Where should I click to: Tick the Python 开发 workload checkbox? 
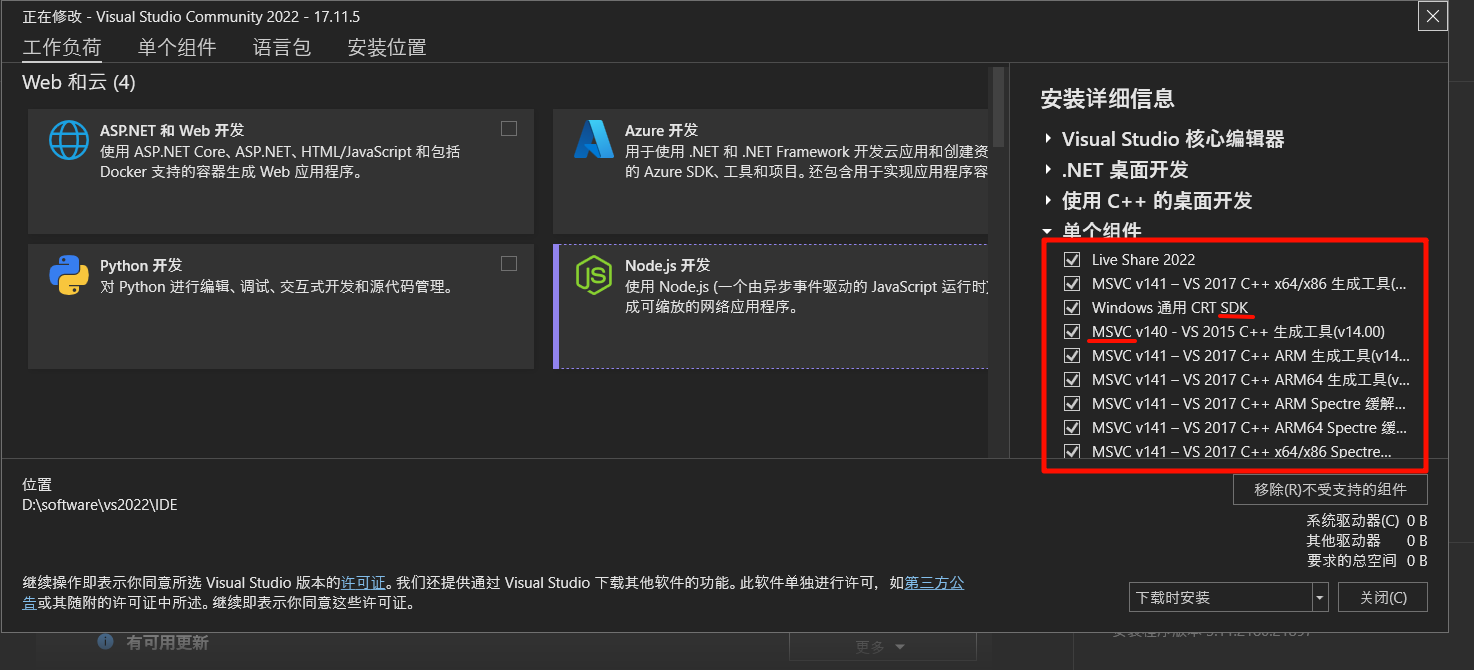pos(509,263)
